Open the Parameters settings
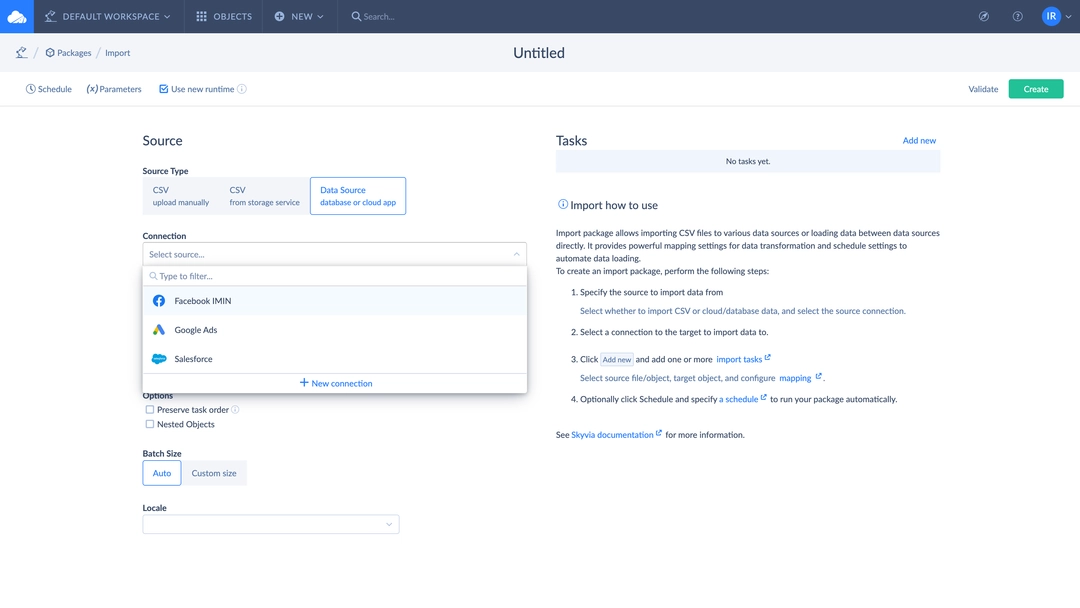 coord(114,89)
